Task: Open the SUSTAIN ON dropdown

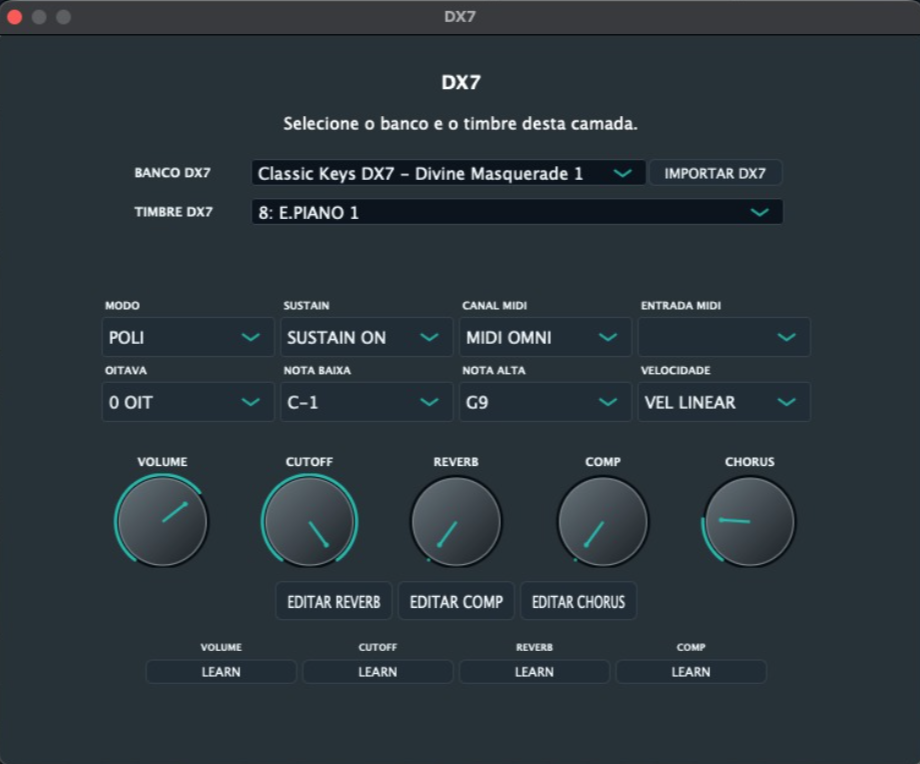Action: pyautogui.click(x=367, y=337)
